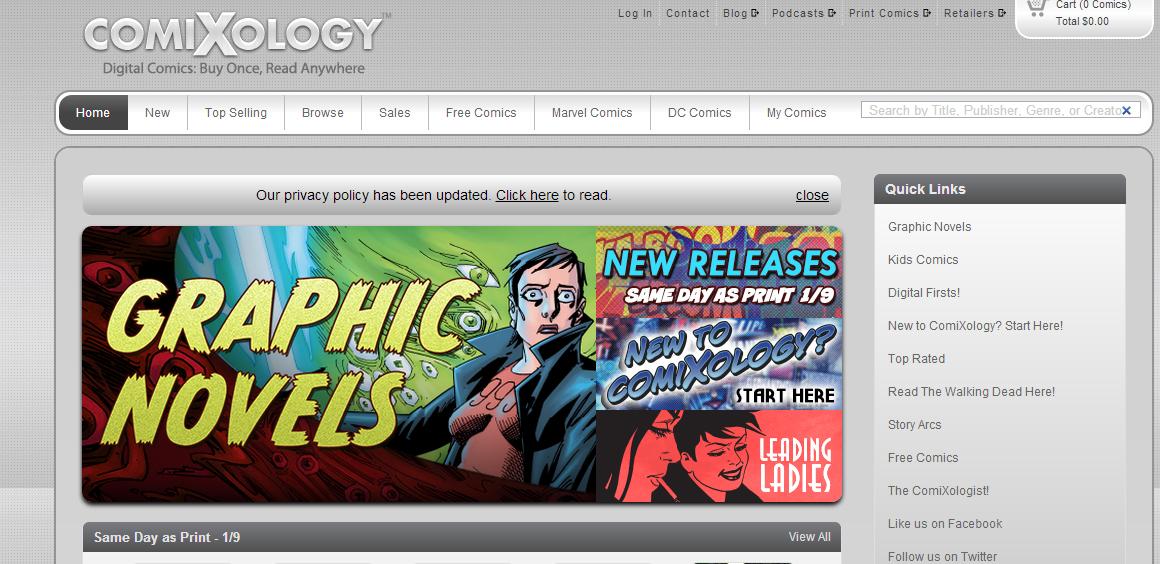The image size is (1160, 564).
Task: Close the privacy policy notice
Action: 812,195
